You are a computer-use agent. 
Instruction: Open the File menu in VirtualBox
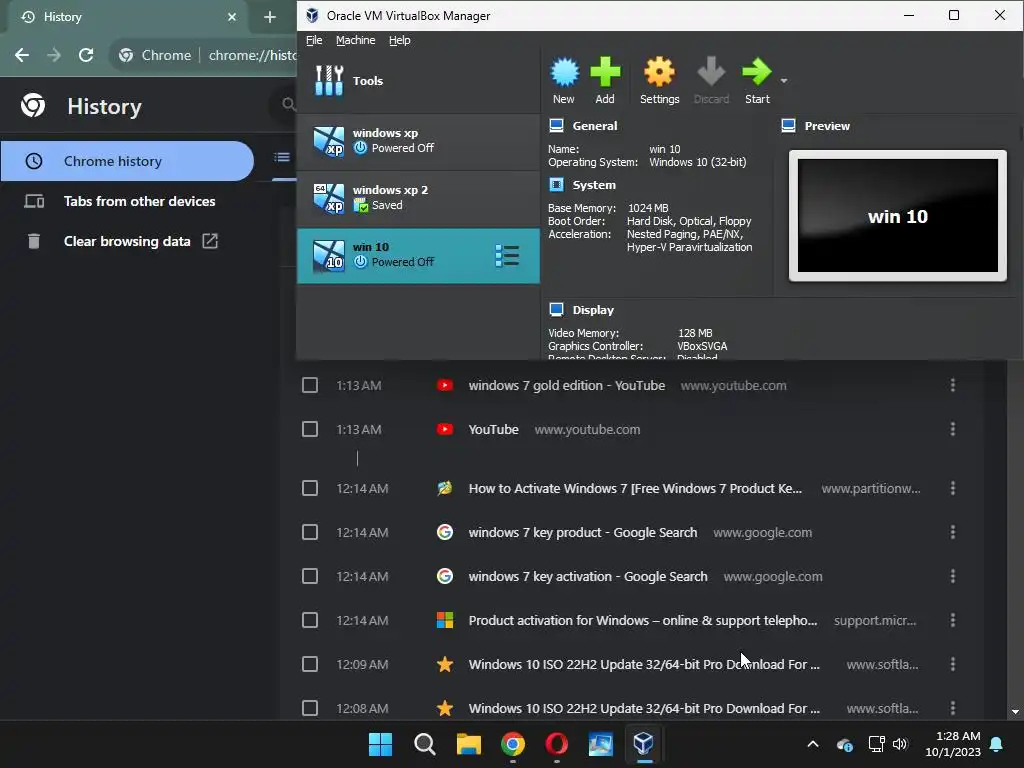314,40
